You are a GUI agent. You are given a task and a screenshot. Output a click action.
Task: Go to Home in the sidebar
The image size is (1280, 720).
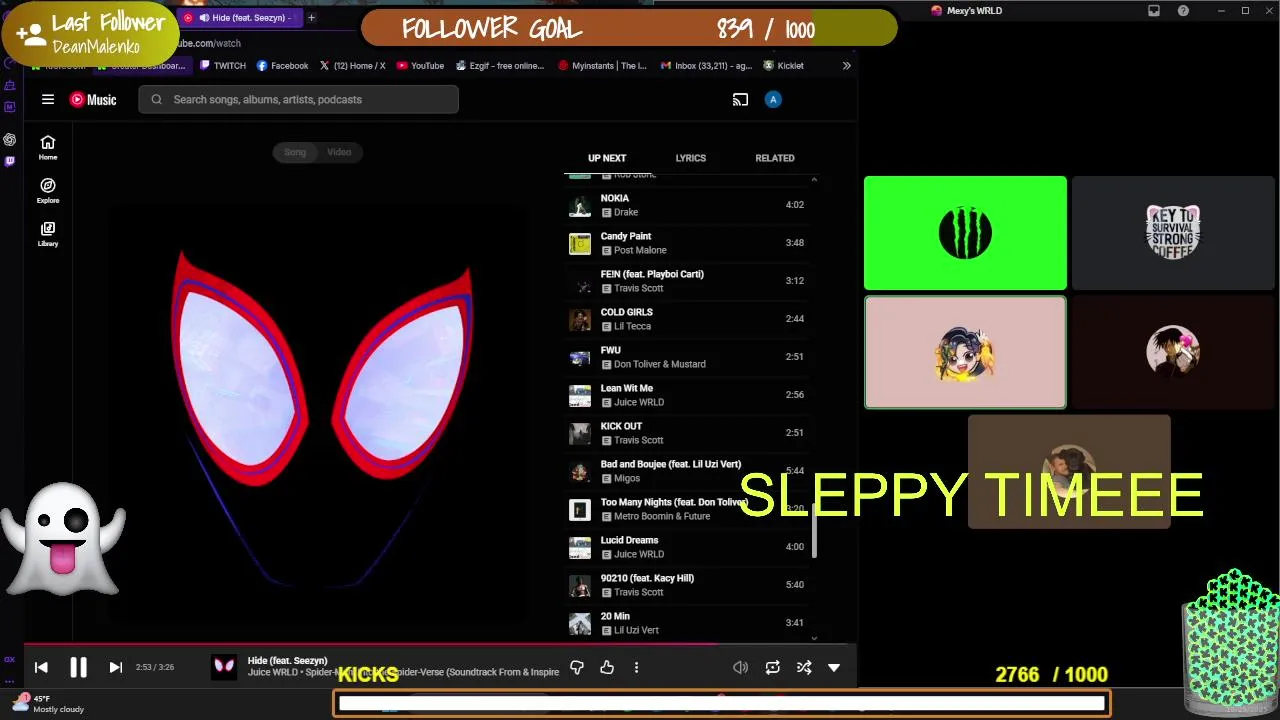[x=48, y=147]
